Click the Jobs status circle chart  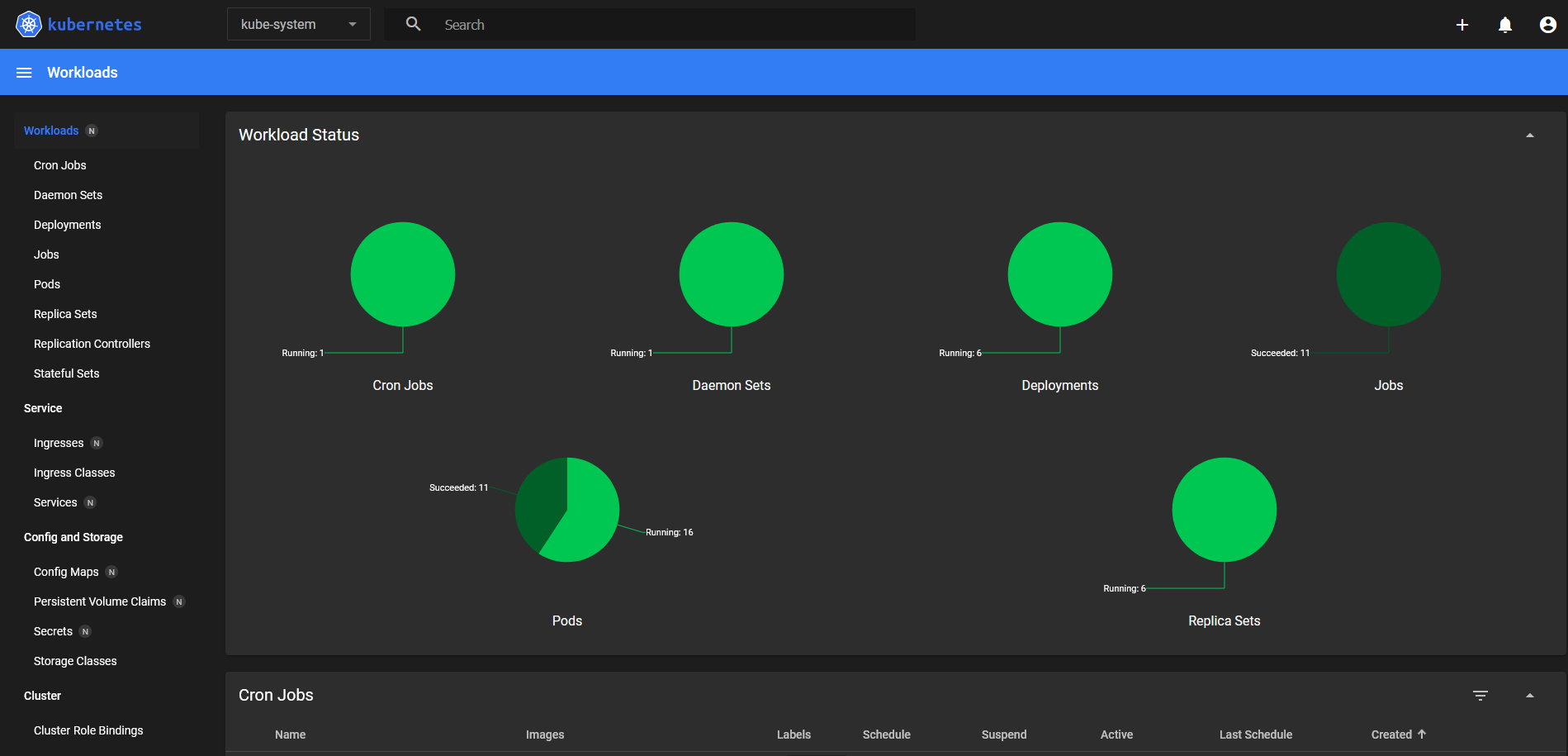(1388, 274)
